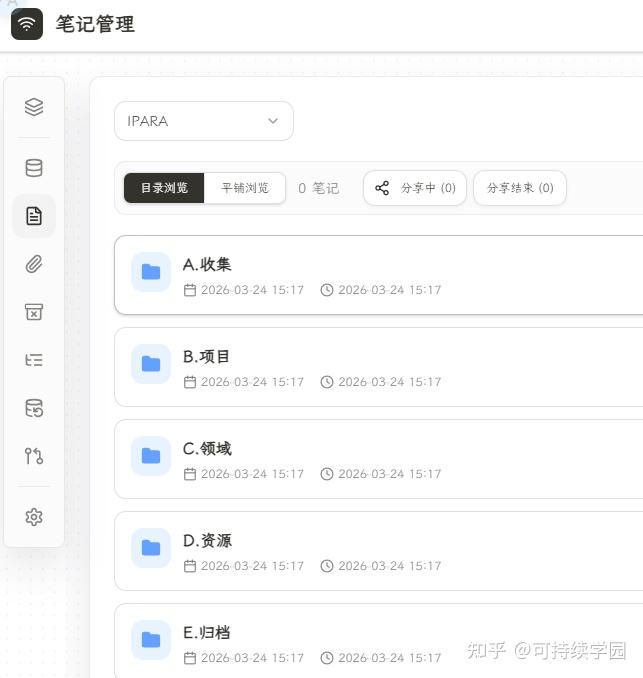Open the C.领域 folder card

coord(378,459)
